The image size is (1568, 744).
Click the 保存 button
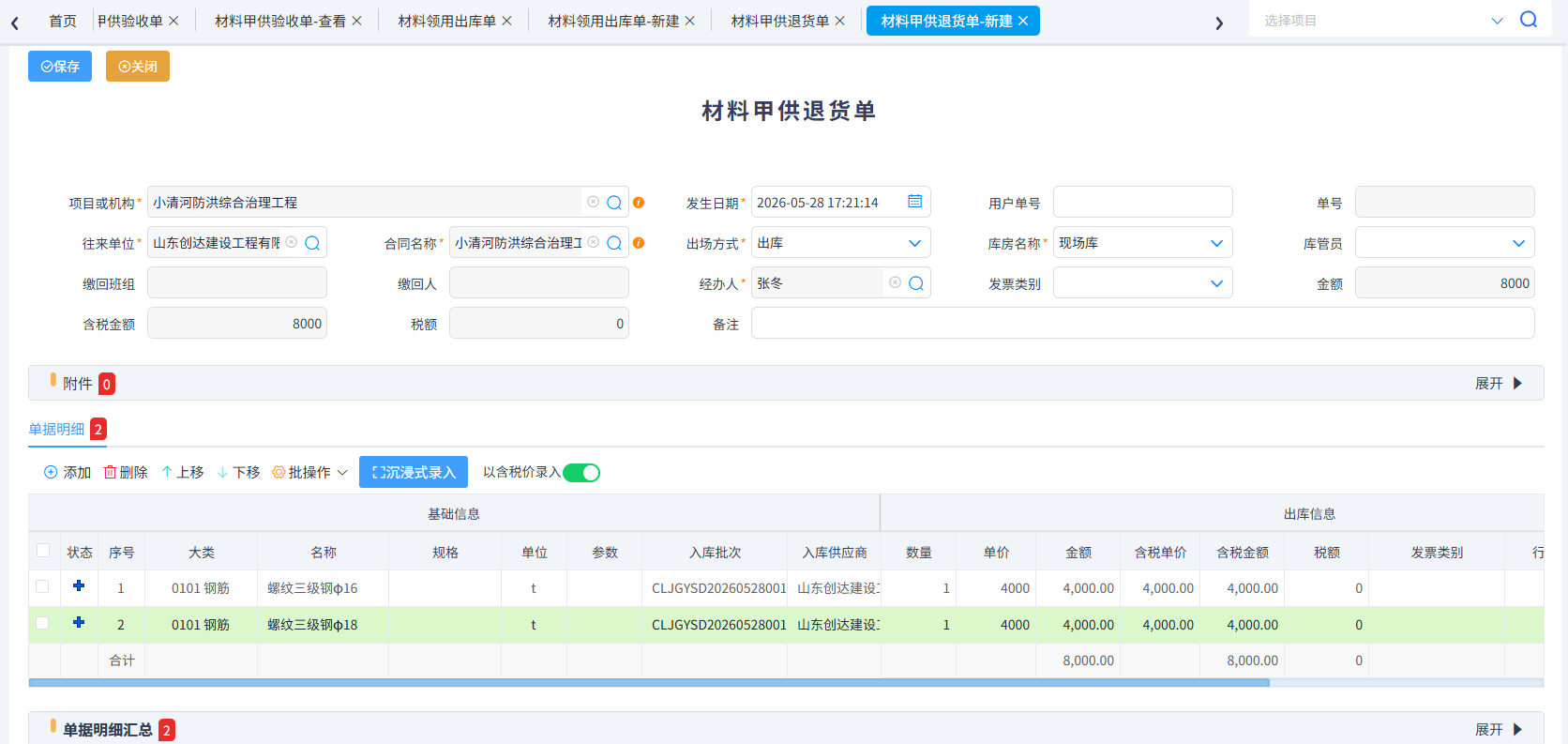pyautogui.click(x=60, y=67)
